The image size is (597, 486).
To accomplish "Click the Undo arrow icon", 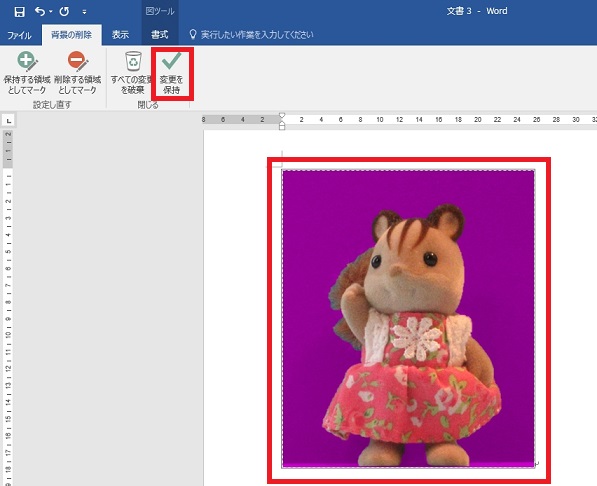I will coord(40,11).
